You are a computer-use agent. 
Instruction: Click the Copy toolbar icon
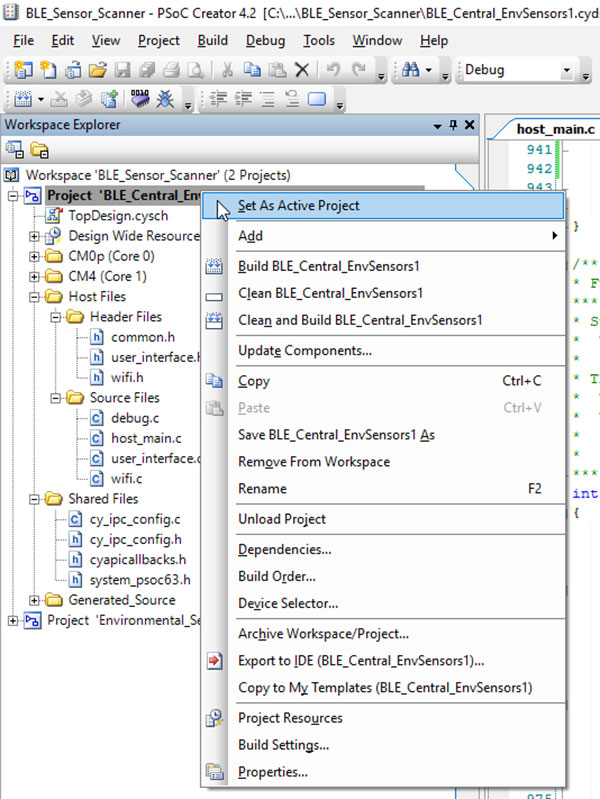[x=252, y=69]
